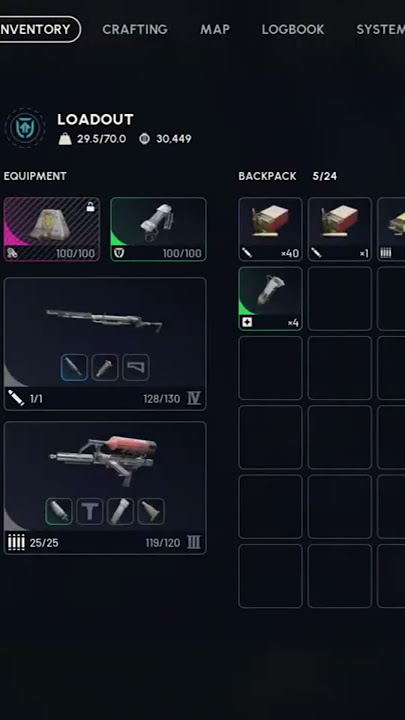Click the green-bordered muzzle attachment on second weapon
The width and height of the screenshot is (405, 720).
click(59, 511)
